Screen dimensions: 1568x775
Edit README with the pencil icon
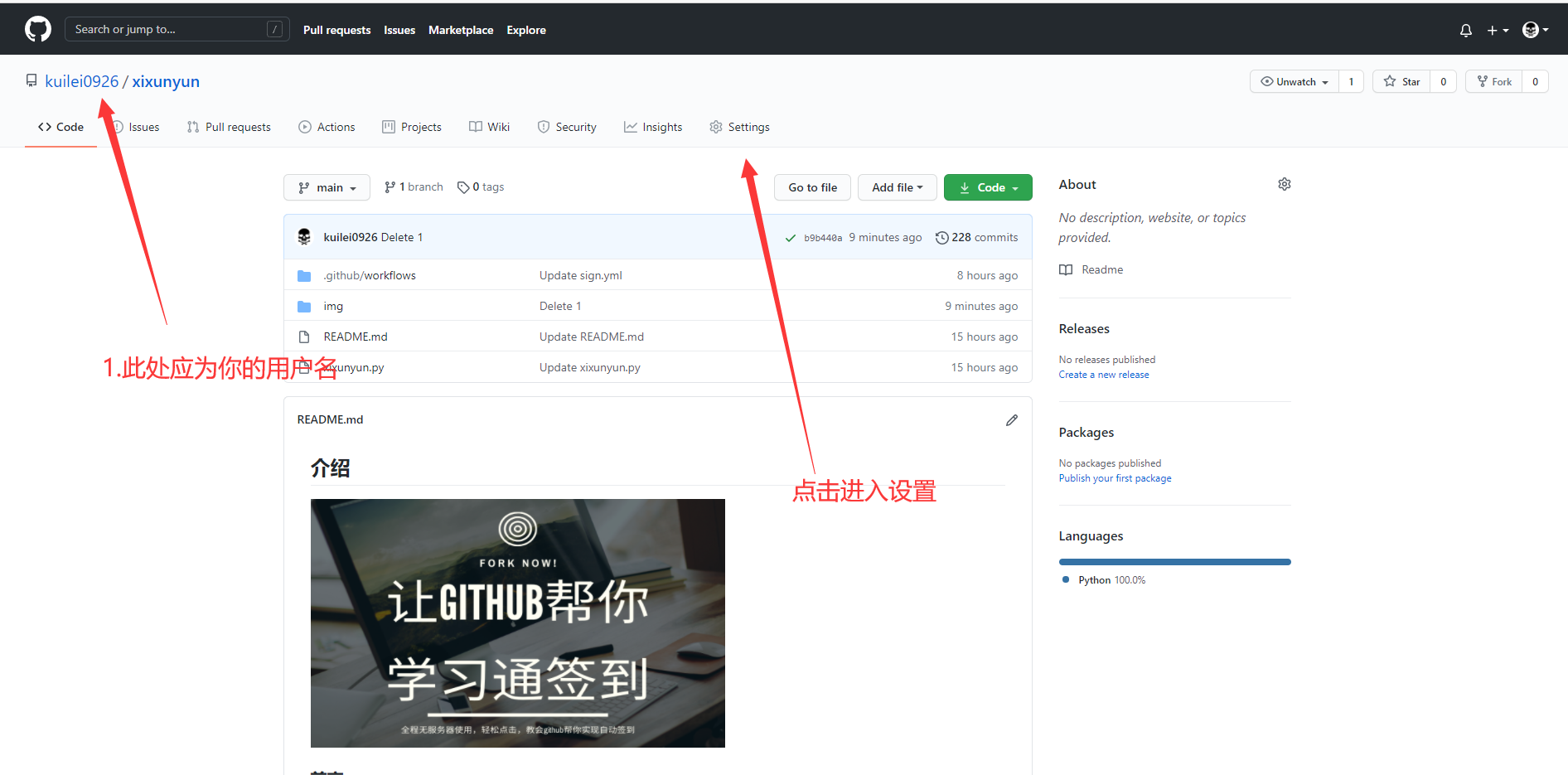[x=1012, y=420]
